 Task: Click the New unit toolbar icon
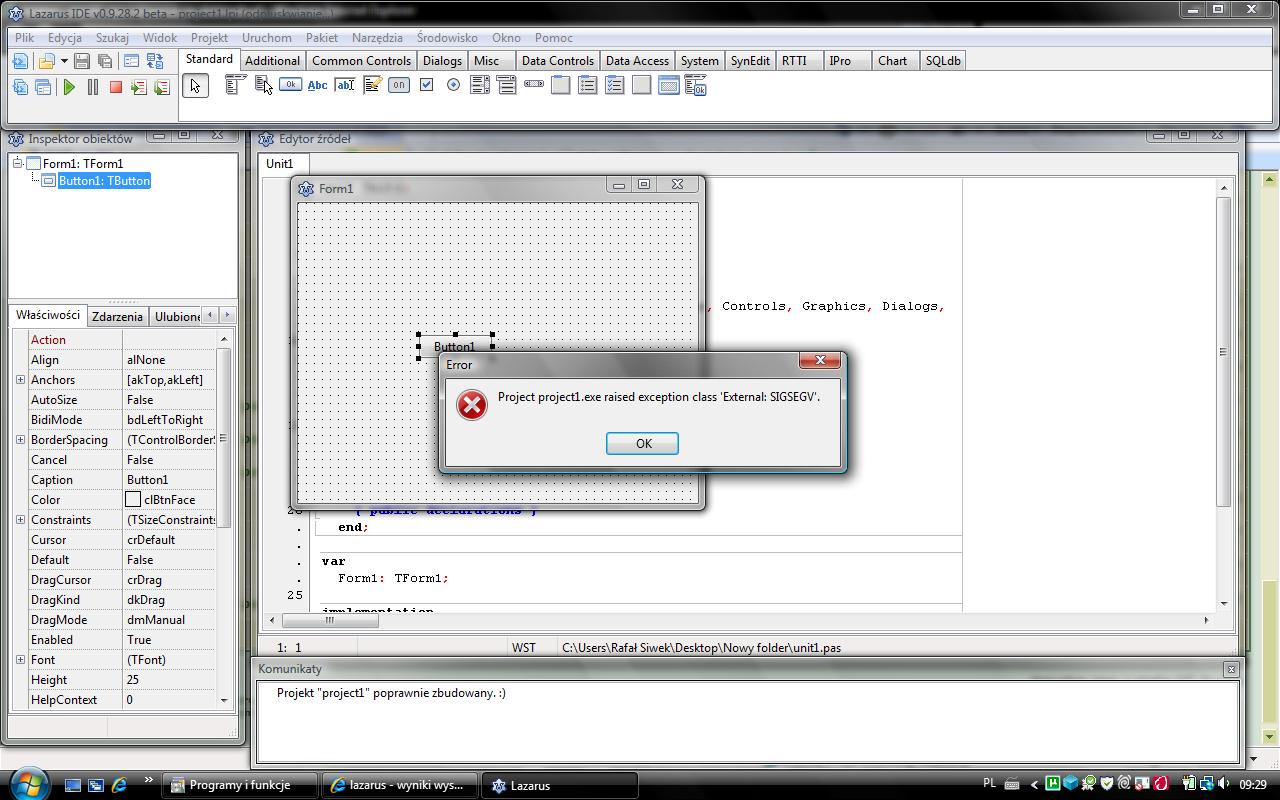[20, 61]
